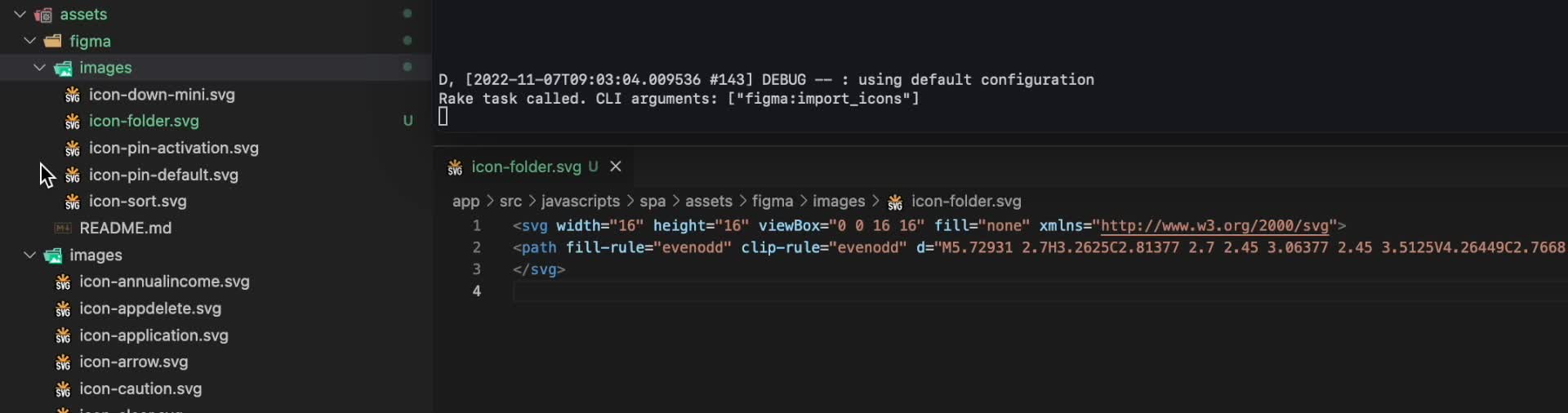
Task: Switch to the icon-folder.svg editor tab
Action: [527, 167]
